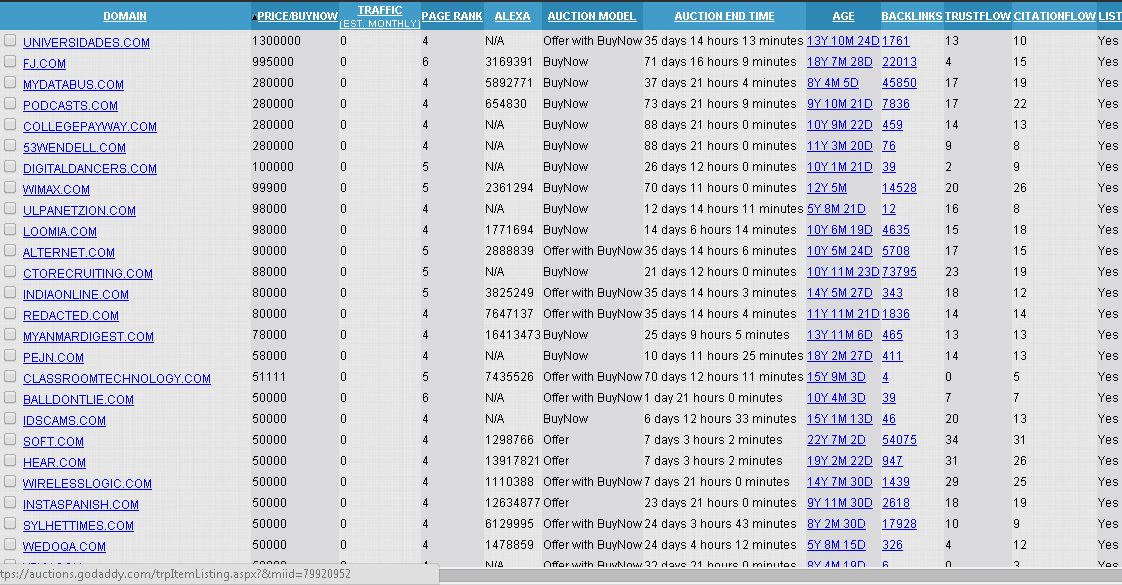
Task: Open age link 22Y 7M 2D for SOFT.COM
Action: point(840,440)
